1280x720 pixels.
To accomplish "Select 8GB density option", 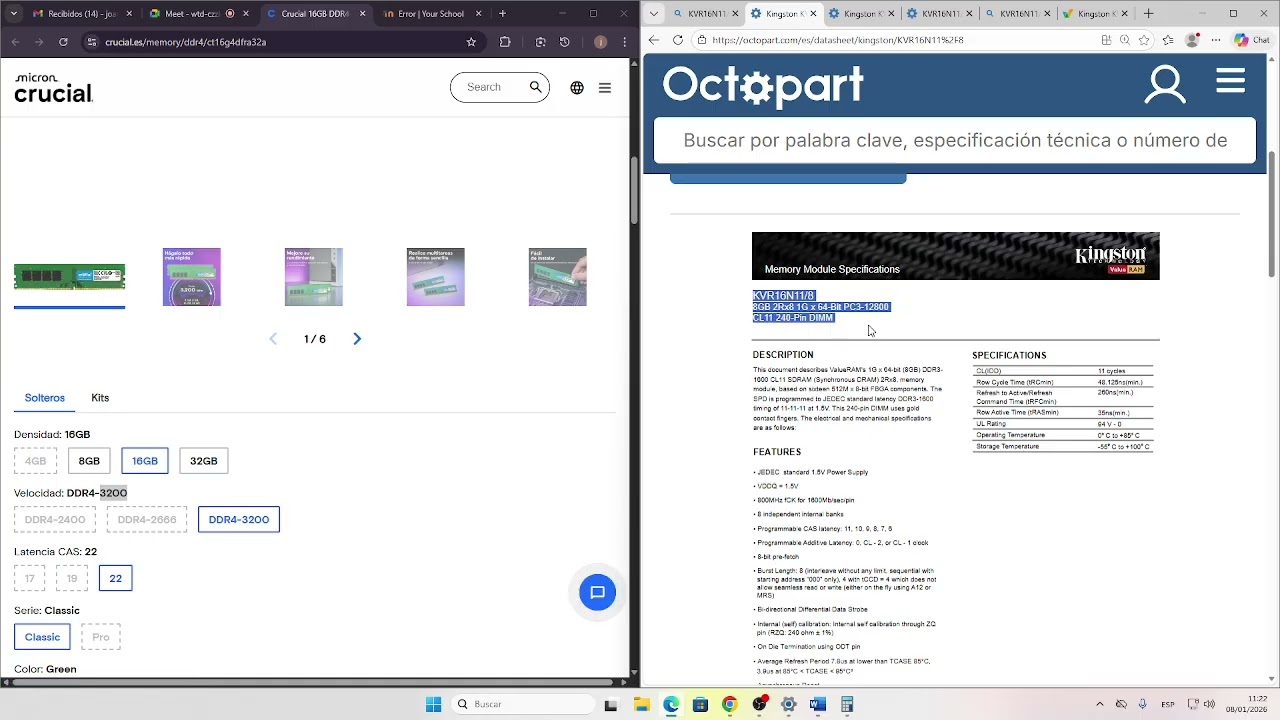I will 89,461.
